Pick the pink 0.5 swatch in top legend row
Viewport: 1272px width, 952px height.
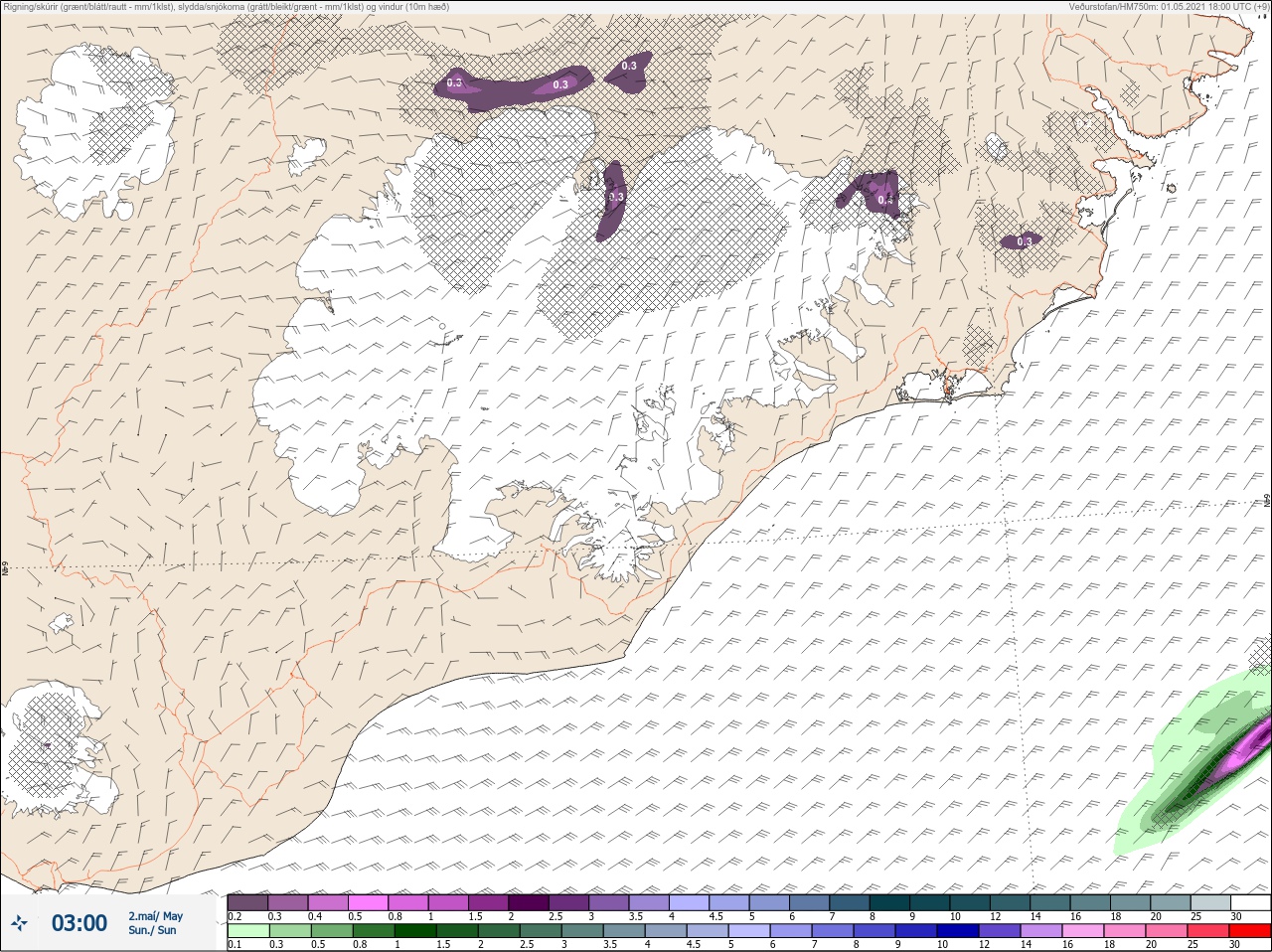point(369,902)
